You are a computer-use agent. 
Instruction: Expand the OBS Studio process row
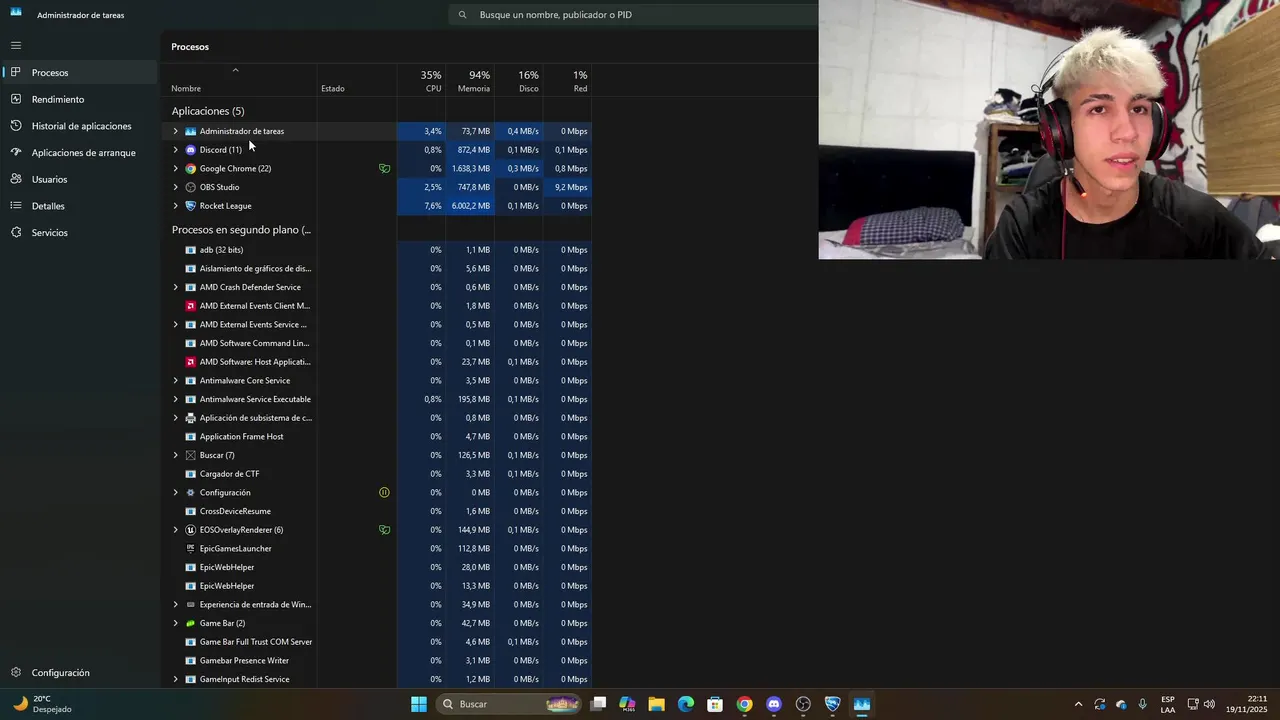176,187
